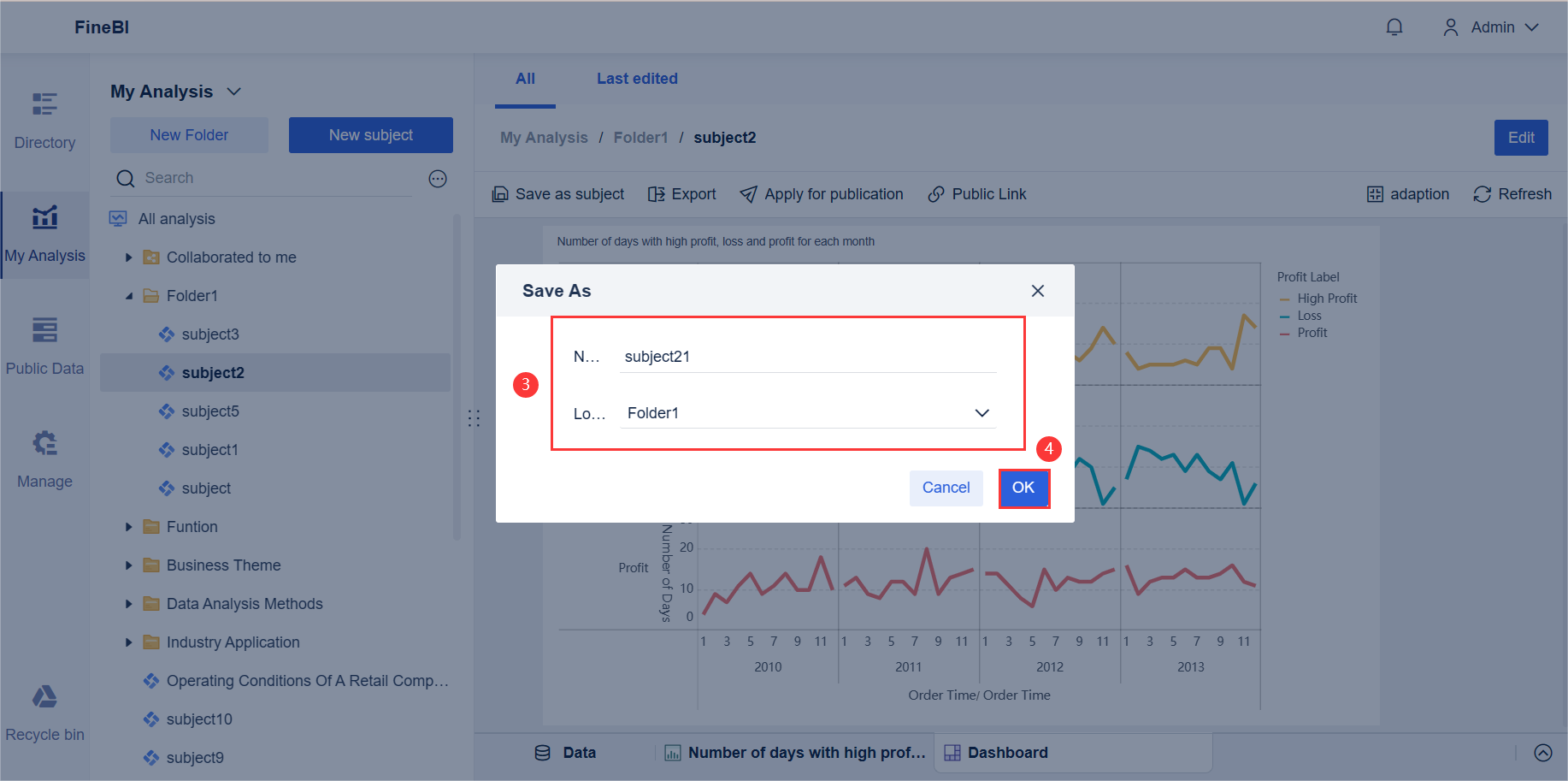Collapse the Folder1 tree node
Screen dimensions: 1568x781
(129, 296)
